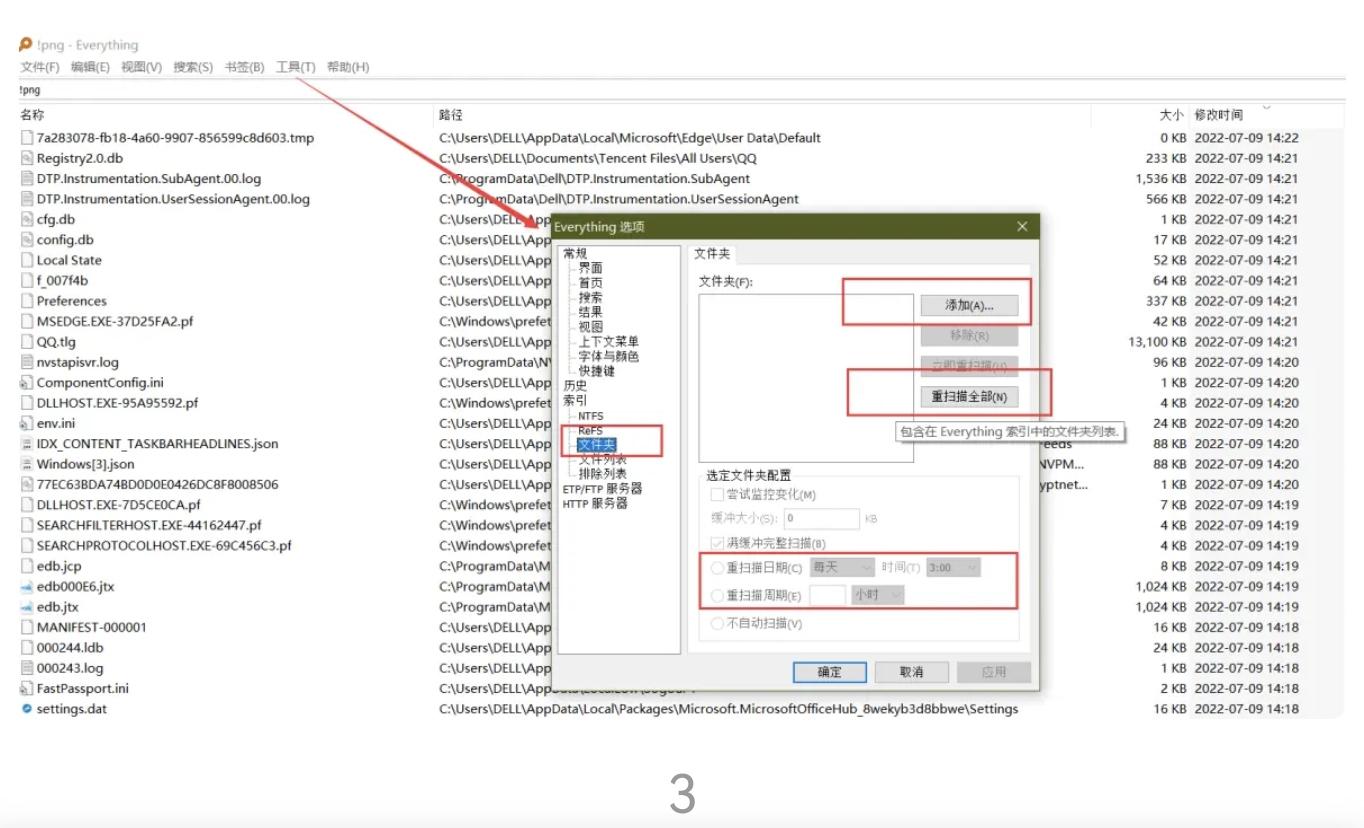Click the DLLHOST.EXE-95A95592.pf file icon
The height and width of the screenshot is (828, 1364).
(x=27, y=403)
